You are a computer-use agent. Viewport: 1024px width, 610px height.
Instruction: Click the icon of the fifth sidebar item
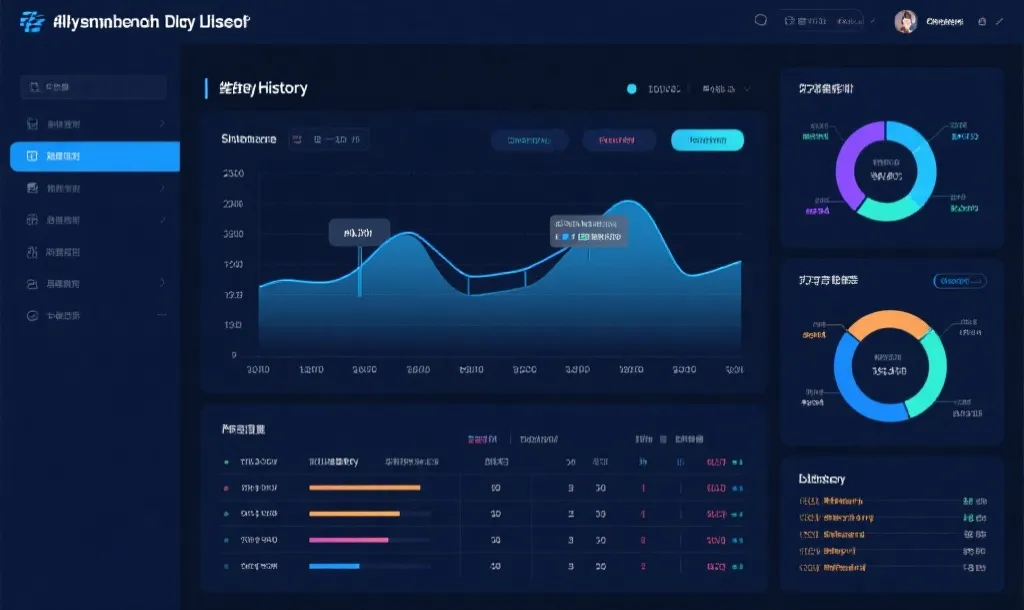(32, 252)
